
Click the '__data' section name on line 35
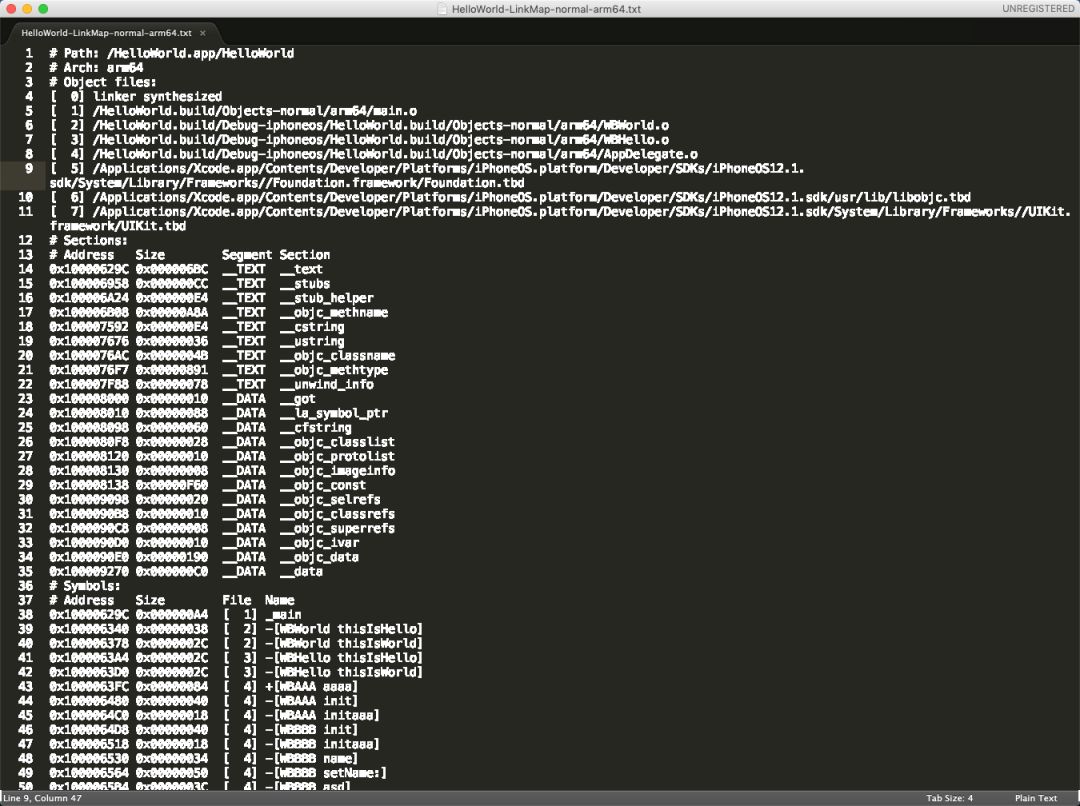[x=301, y=572]
